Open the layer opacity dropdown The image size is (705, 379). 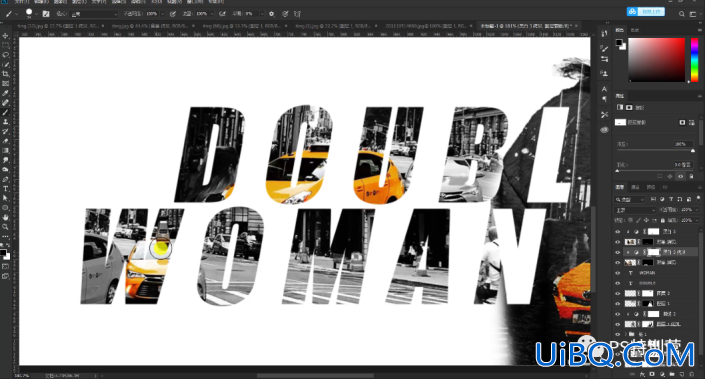click(x=687, y=210)
